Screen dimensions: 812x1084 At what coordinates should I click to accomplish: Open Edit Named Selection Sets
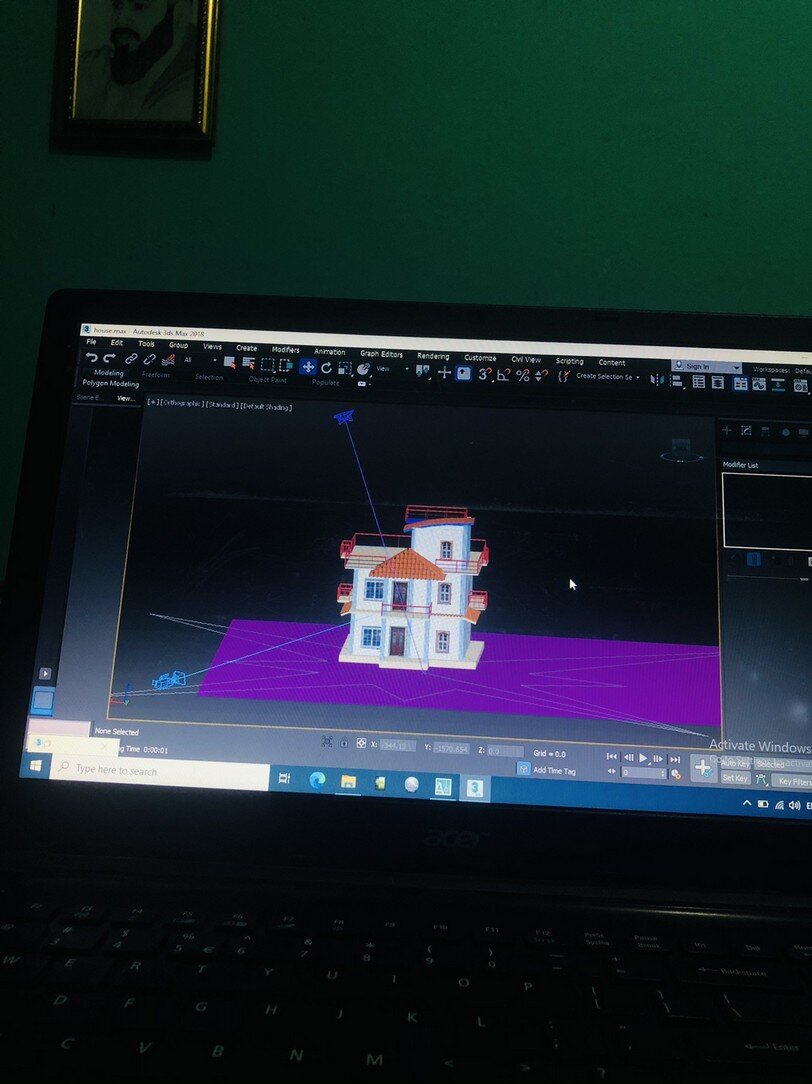[564, 376]
